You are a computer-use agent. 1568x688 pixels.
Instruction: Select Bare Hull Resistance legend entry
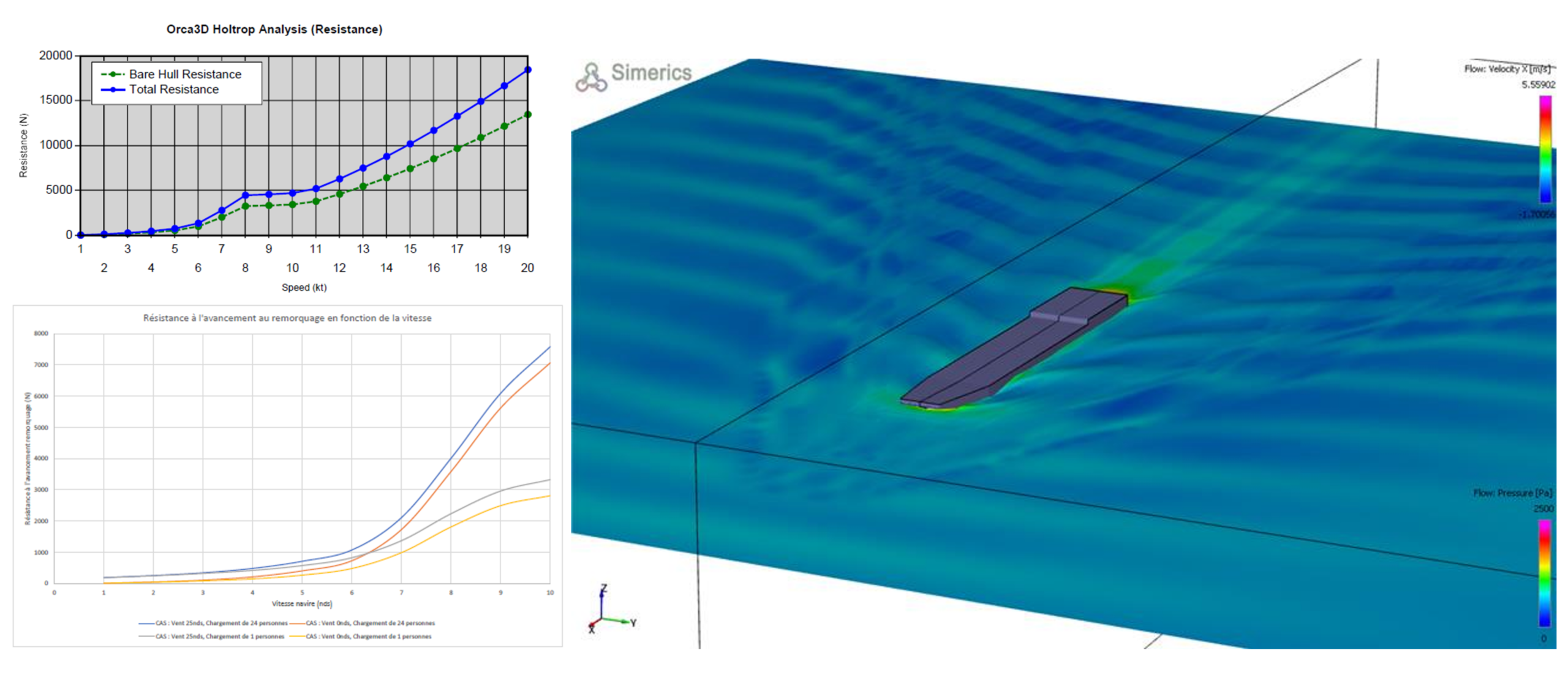pos(184,74)
